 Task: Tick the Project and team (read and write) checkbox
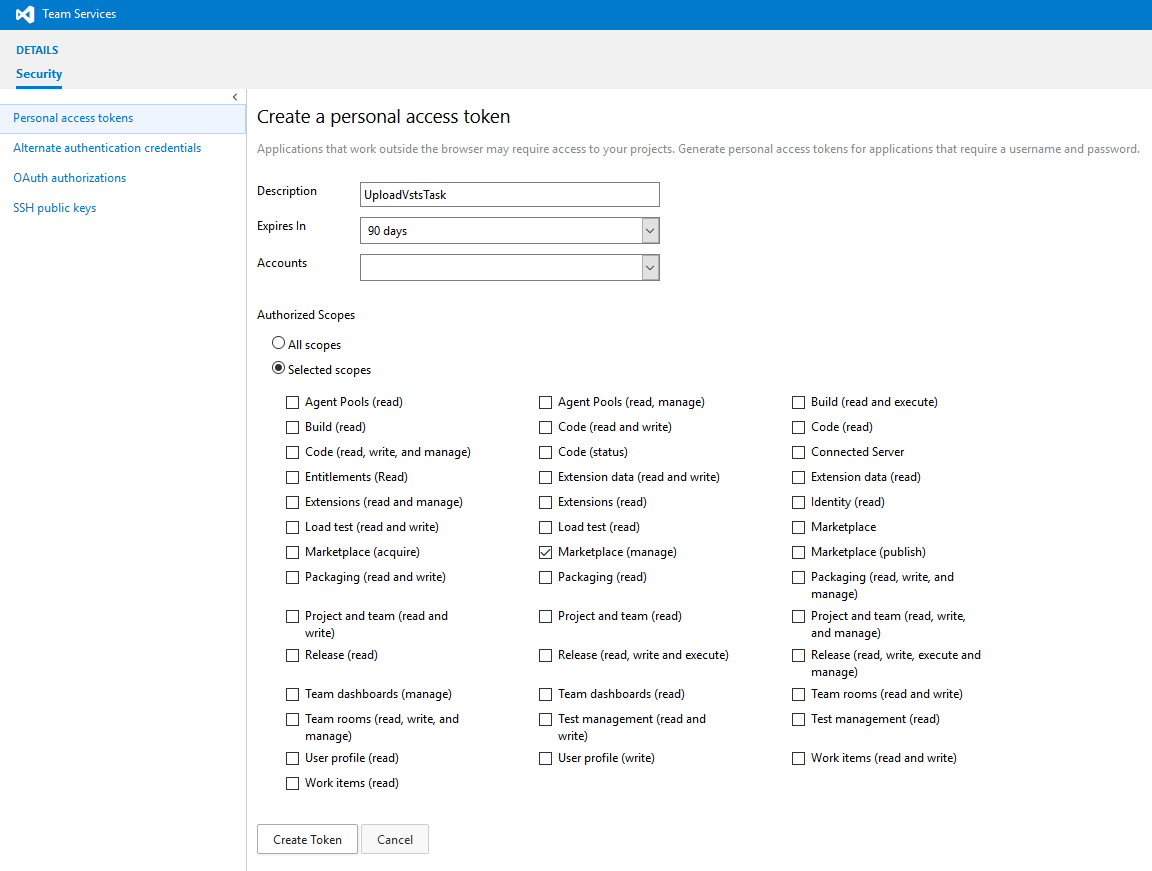coord(292,617)
